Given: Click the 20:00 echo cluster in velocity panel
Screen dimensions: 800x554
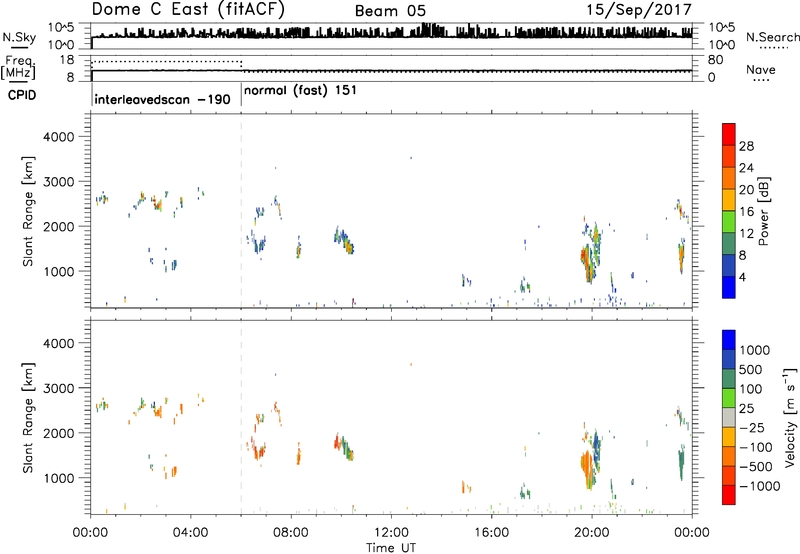Looking at the screenshot, I should click(590, 457).
